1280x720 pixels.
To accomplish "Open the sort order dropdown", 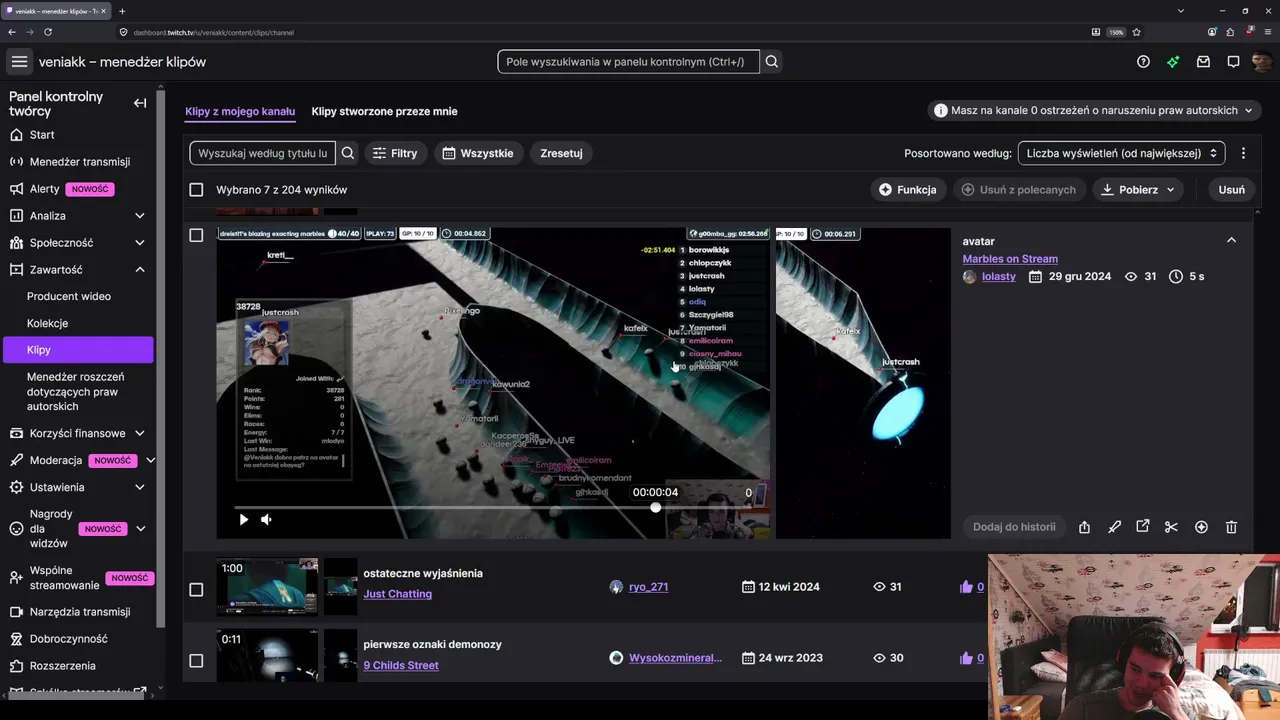I will tap(1122, 153).
